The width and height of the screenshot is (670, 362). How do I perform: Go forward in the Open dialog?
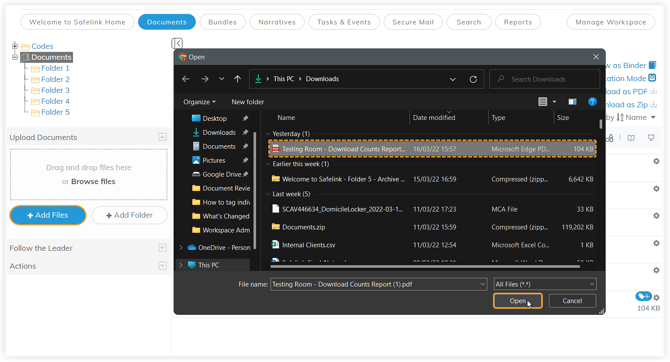point(205,79)
